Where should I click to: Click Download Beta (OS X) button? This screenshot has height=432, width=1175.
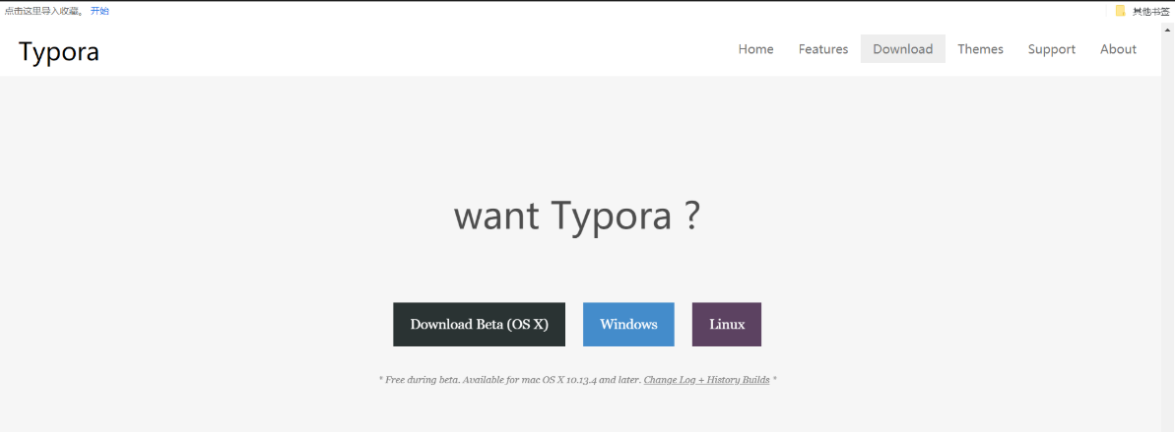pos(479,325)
